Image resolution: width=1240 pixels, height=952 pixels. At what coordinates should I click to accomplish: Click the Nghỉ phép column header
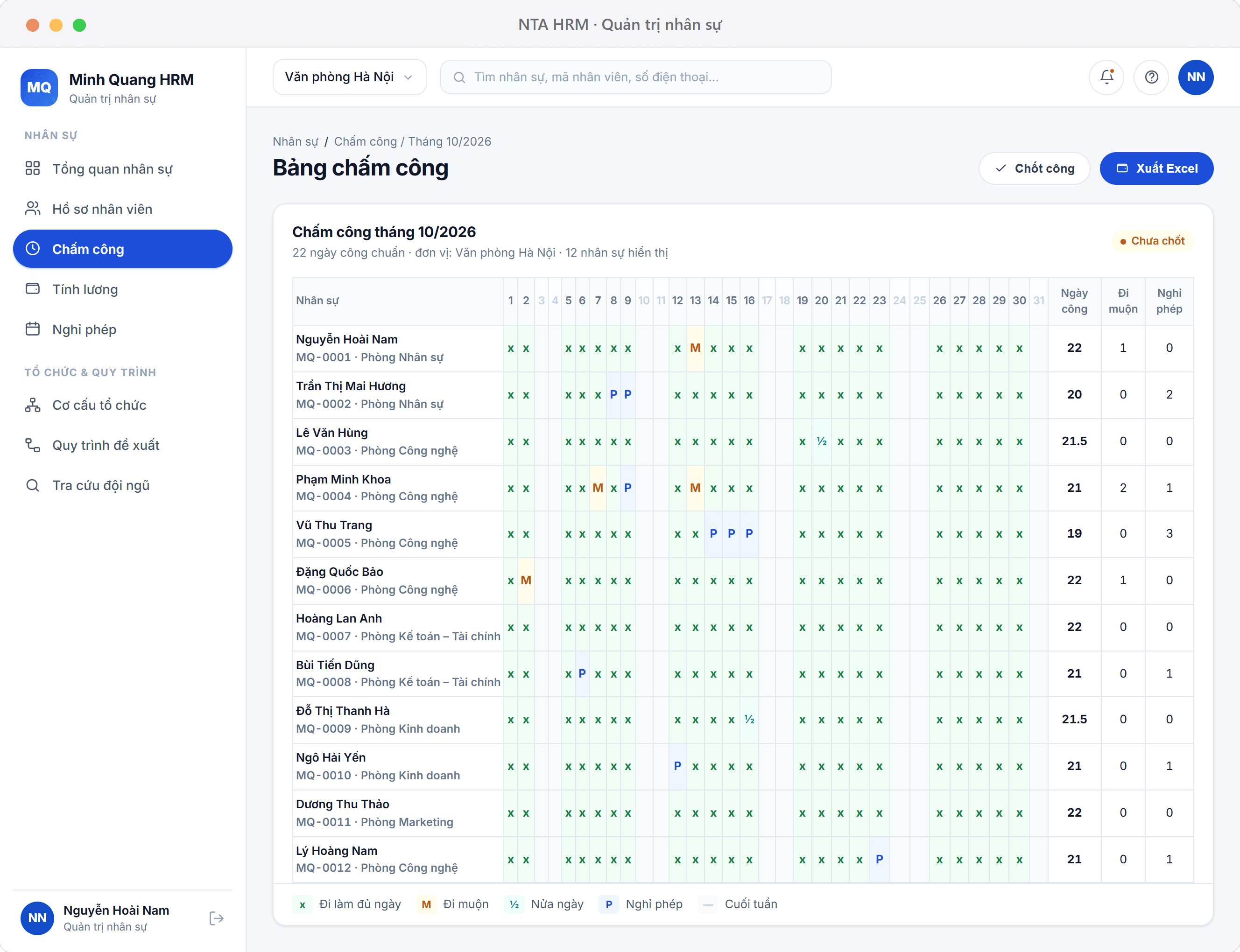point(1169,301)
